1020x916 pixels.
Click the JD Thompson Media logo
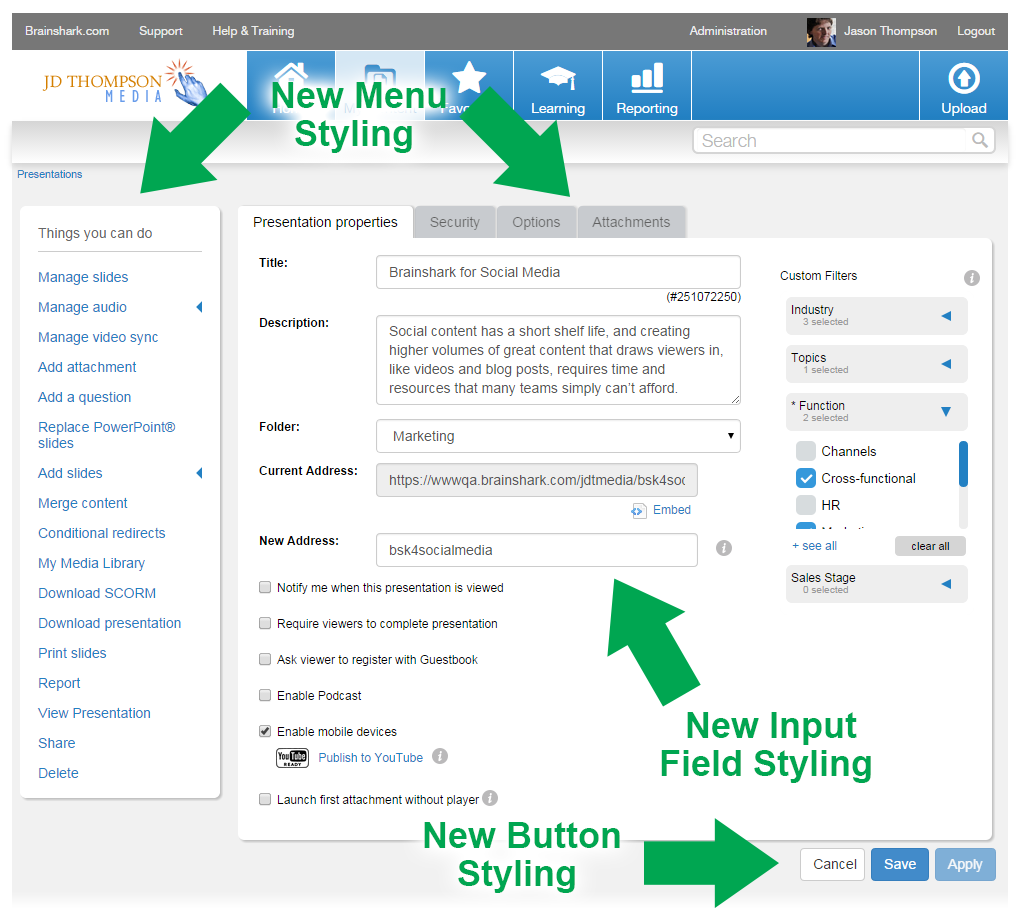click(125, 85)
